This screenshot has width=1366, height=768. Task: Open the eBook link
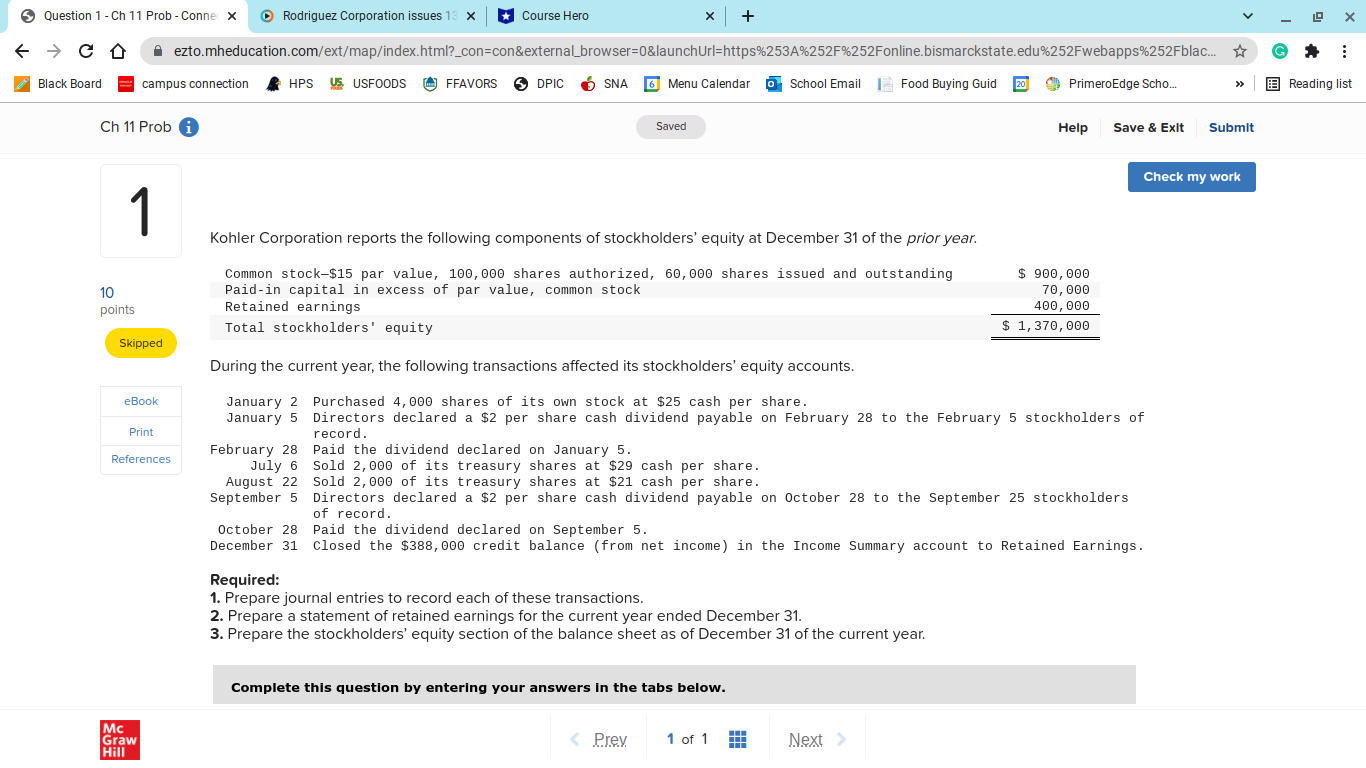click(x=140, y=401)
